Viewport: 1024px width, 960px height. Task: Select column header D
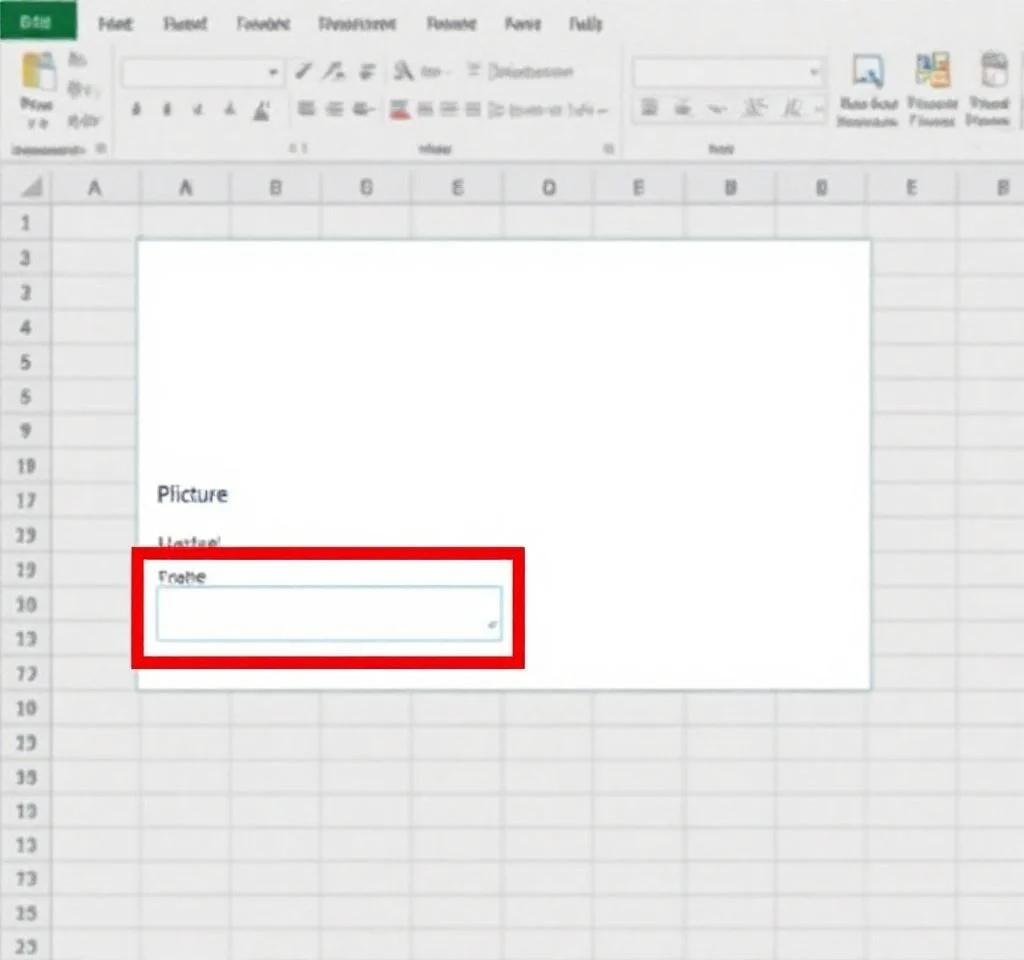tap(548, 187)
